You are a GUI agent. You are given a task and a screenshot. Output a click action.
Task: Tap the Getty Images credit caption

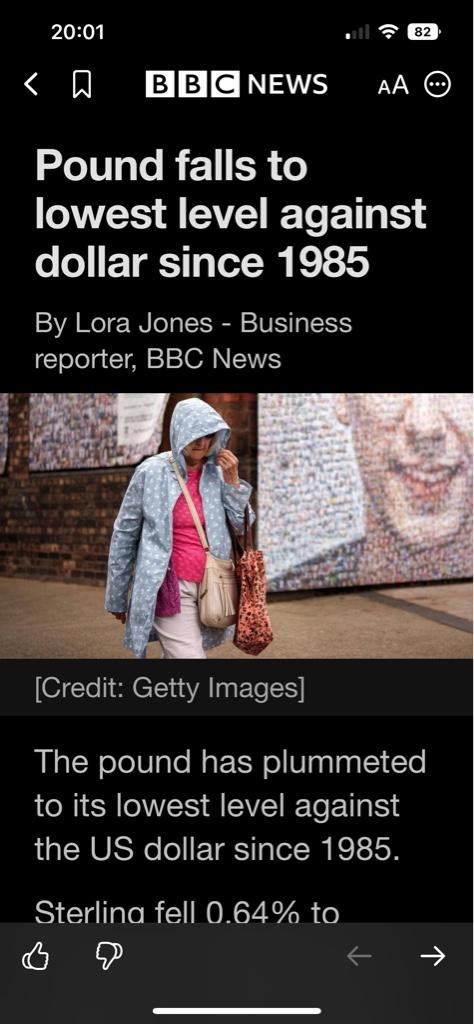170,688
